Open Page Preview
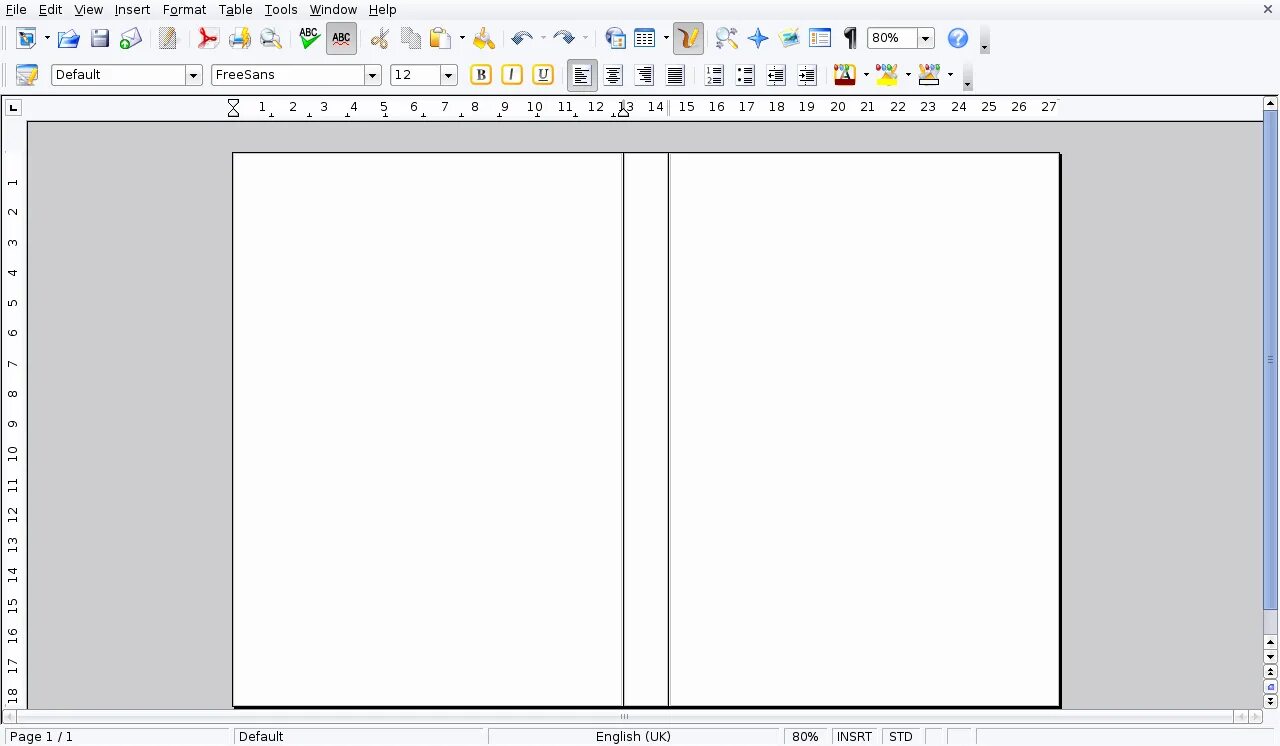Screen dimensions: 1280x746 (270, 39)
